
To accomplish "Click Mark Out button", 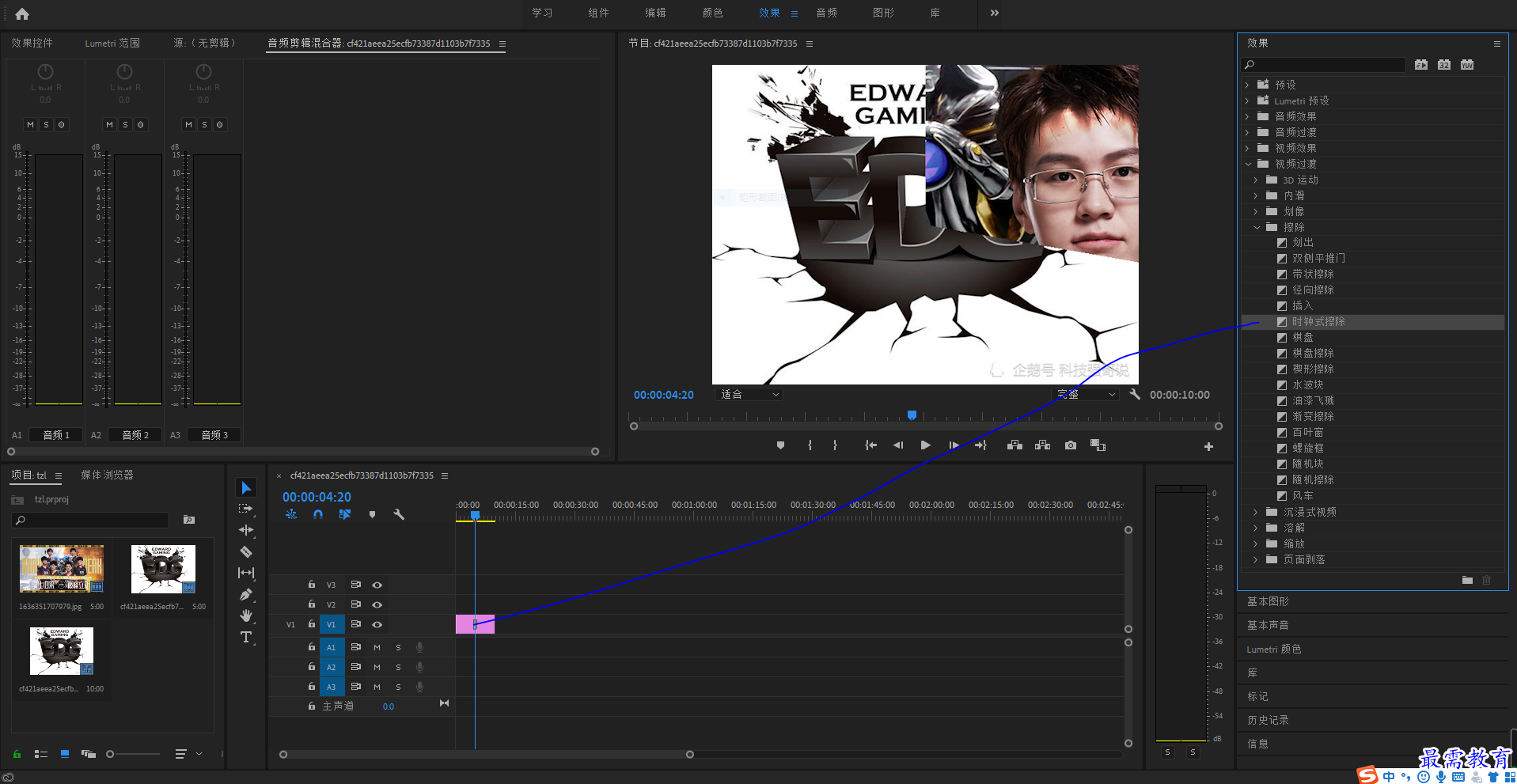I will pyautogui.click(x=835, y=445).
